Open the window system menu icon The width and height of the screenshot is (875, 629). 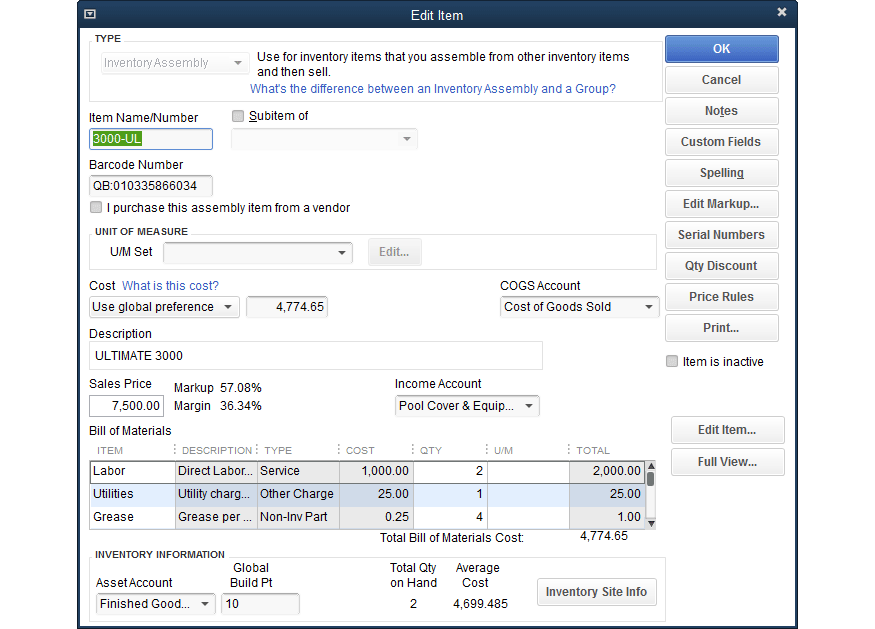click(x=90, y=14)
